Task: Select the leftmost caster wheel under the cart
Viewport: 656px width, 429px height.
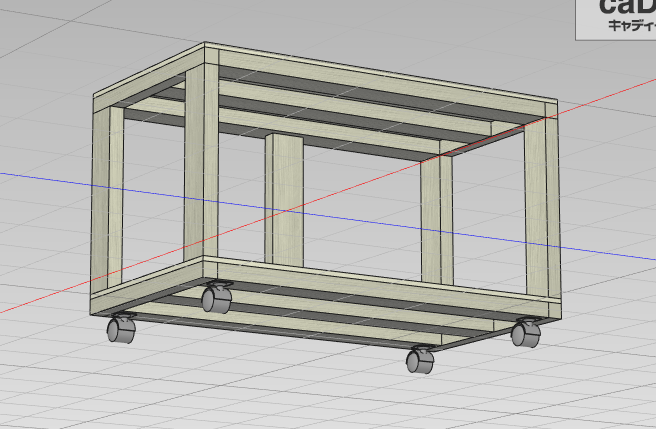Action: coord(121,328)
